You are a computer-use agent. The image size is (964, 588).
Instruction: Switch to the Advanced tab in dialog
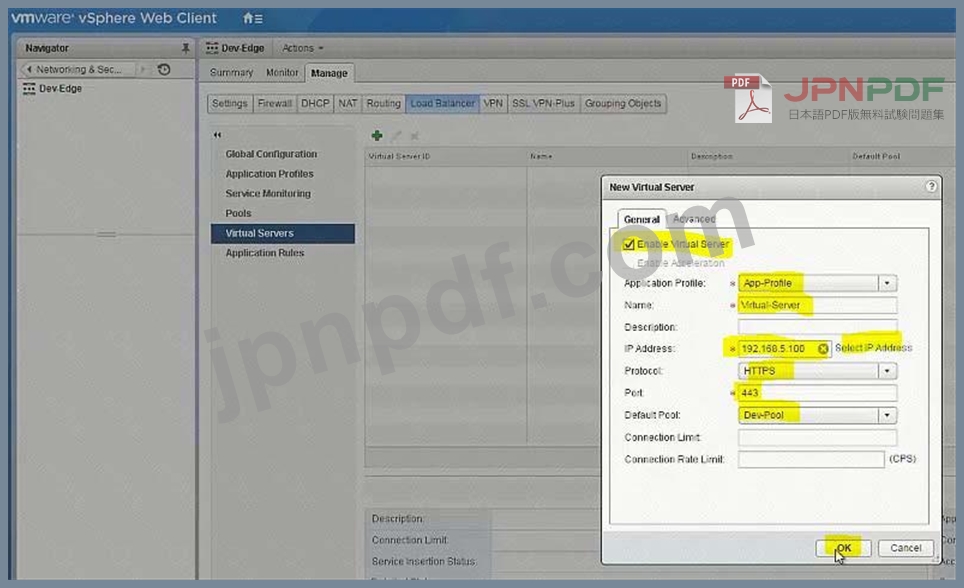[693, 219]
